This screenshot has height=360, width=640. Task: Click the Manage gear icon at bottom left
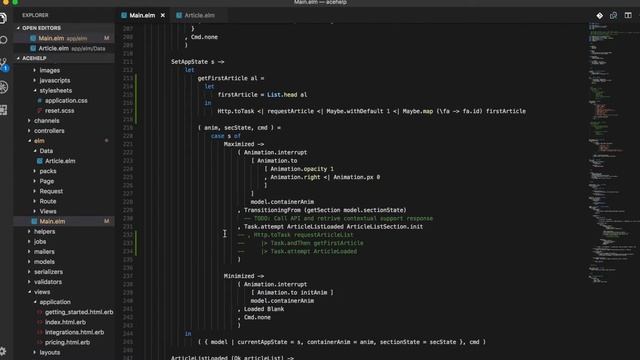[3, 351]
